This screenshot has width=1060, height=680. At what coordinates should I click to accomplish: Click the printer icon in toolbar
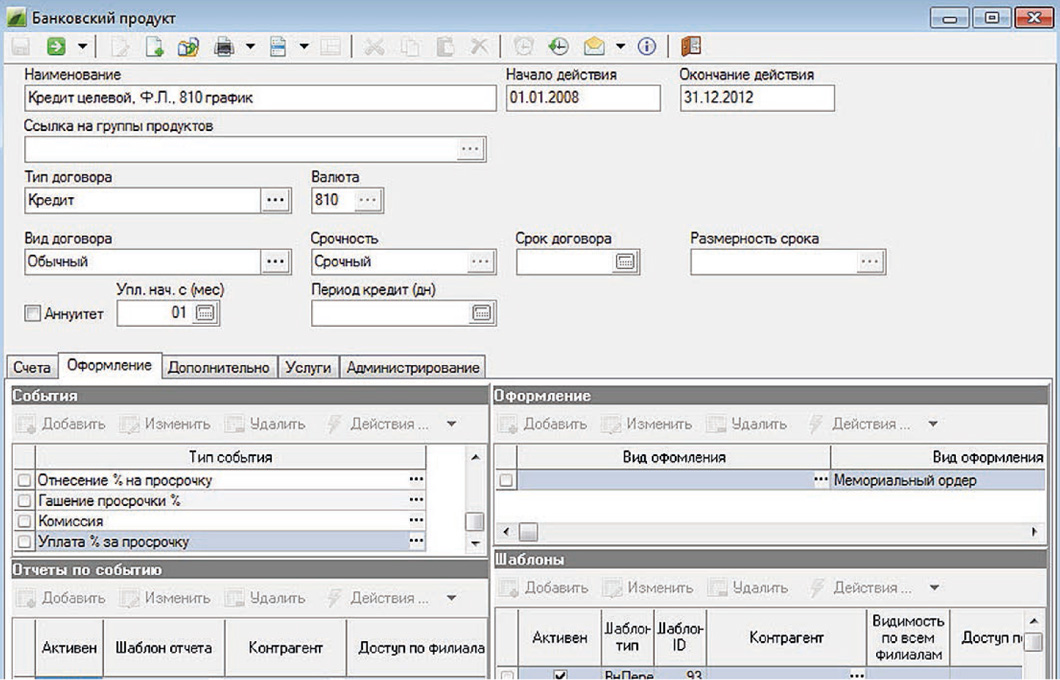pyautogui.click(x=225, y=46)
